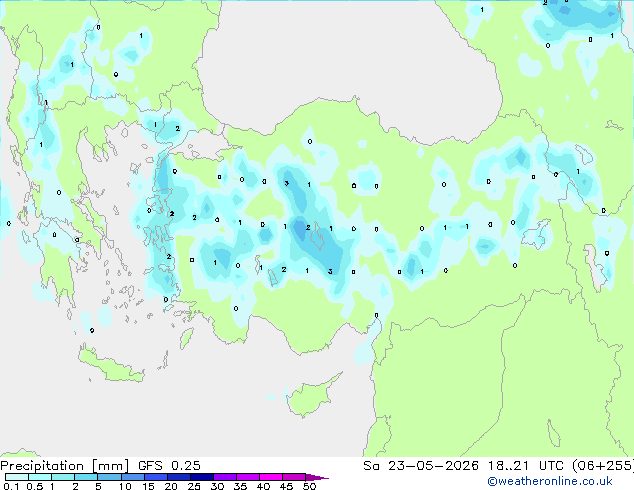This screenshot has height=490, width=634.
Task: Click the '30' legend scale label
Action: (217, 486)
